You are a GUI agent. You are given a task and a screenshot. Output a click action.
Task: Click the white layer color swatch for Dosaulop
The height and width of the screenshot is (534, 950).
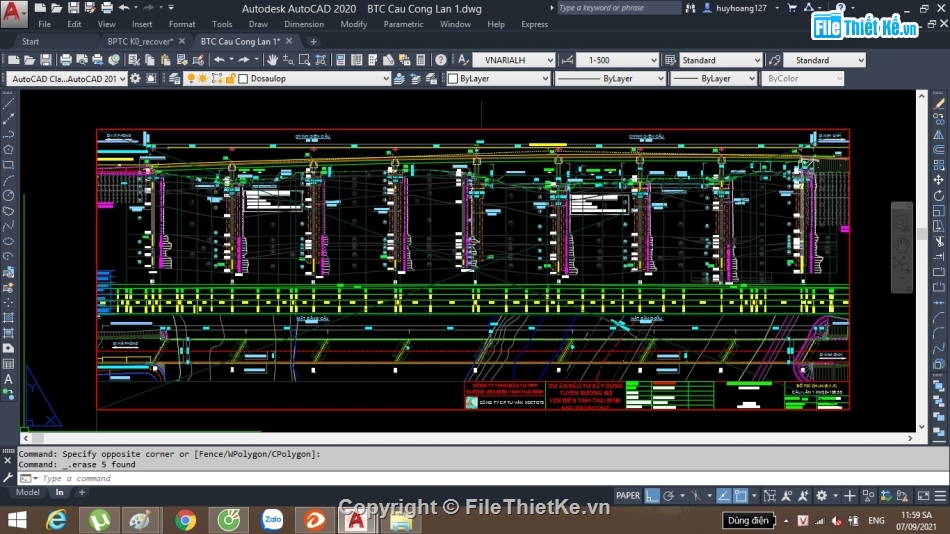(x=244, y=79)
